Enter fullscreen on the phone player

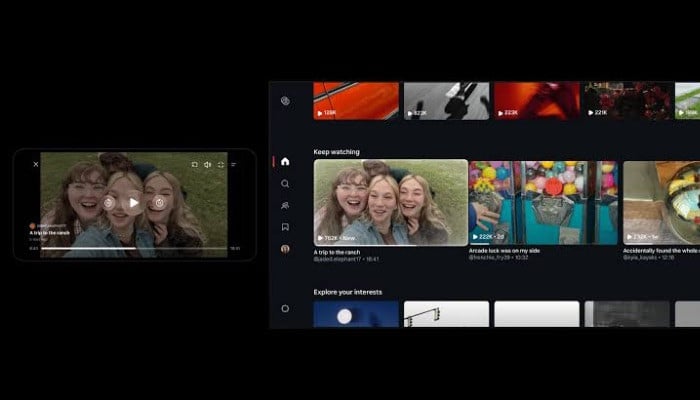coord(221,165)
